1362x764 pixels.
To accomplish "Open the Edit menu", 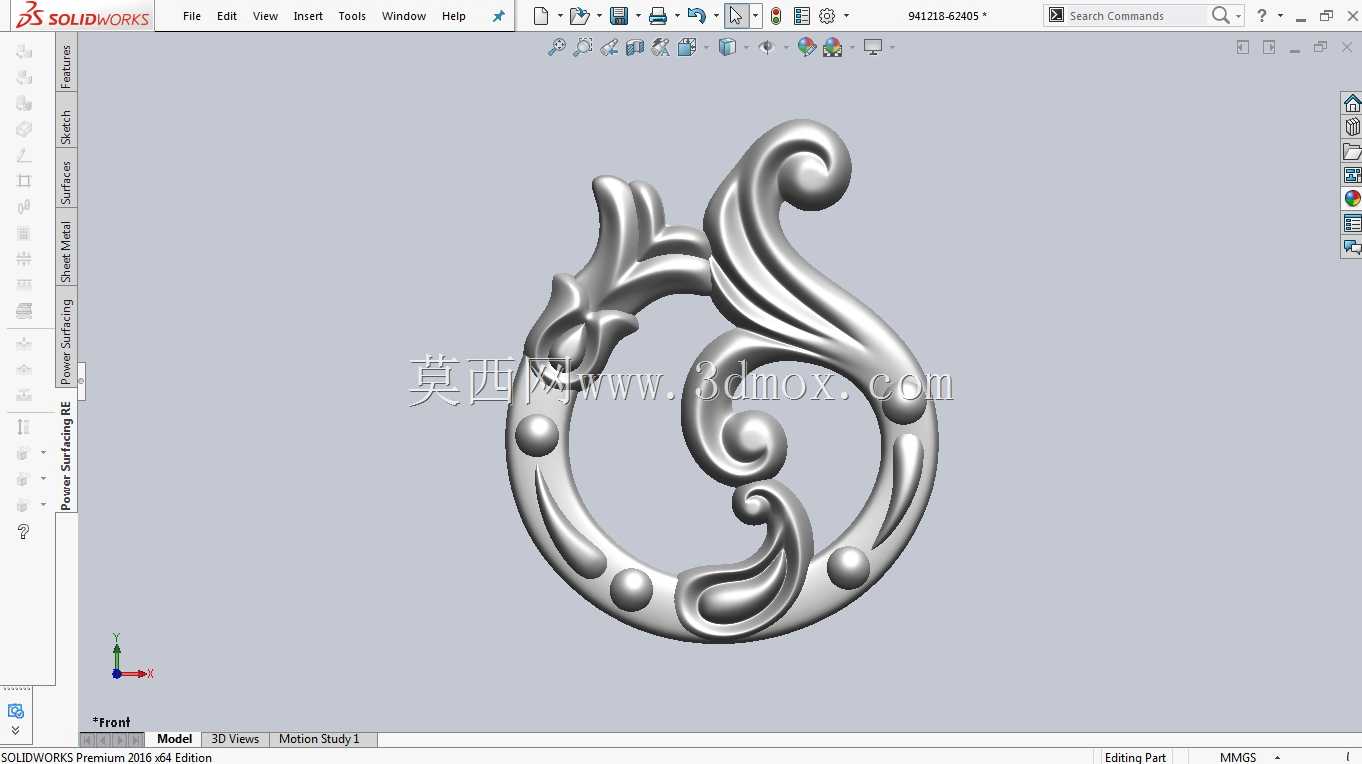I will (x=227, y=16).
